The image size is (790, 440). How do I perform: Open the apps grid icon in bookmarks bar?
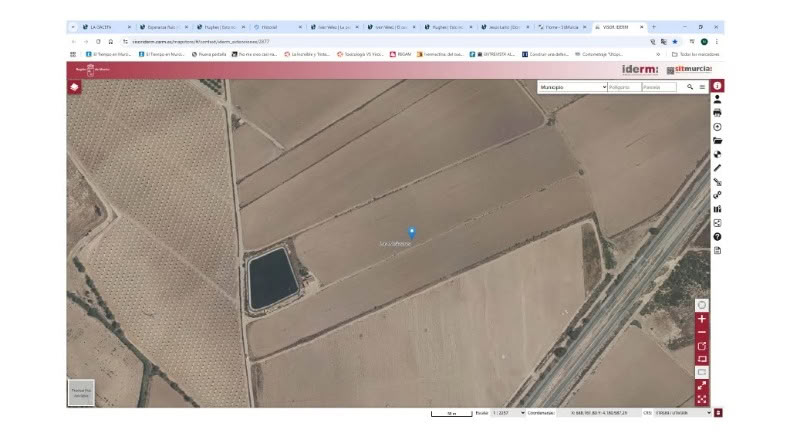point(73,54)
